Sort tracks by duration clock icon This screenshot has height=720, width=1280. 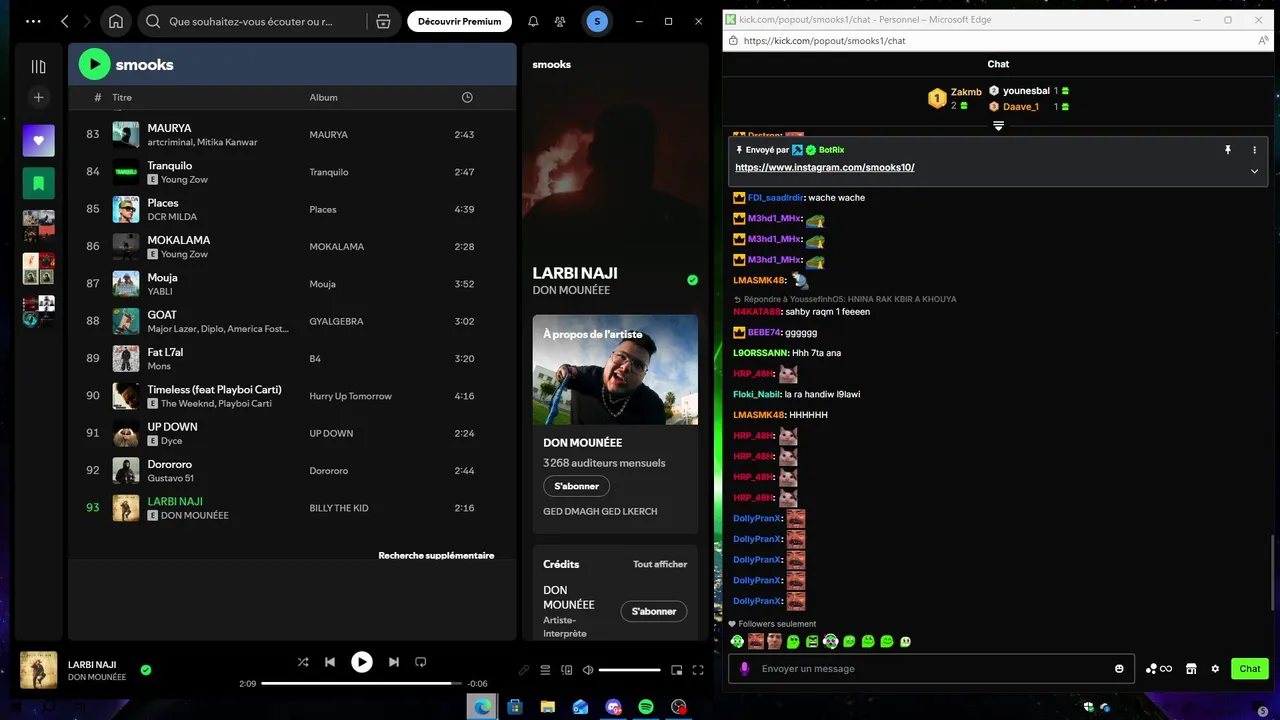click(x=467, y=97)
